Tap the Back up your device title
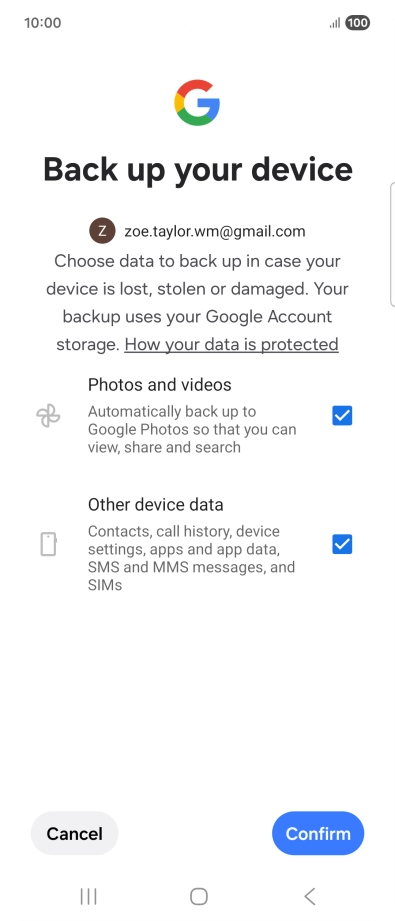The width and height of the screenshot is (395, 921). (x=198, y=169)
